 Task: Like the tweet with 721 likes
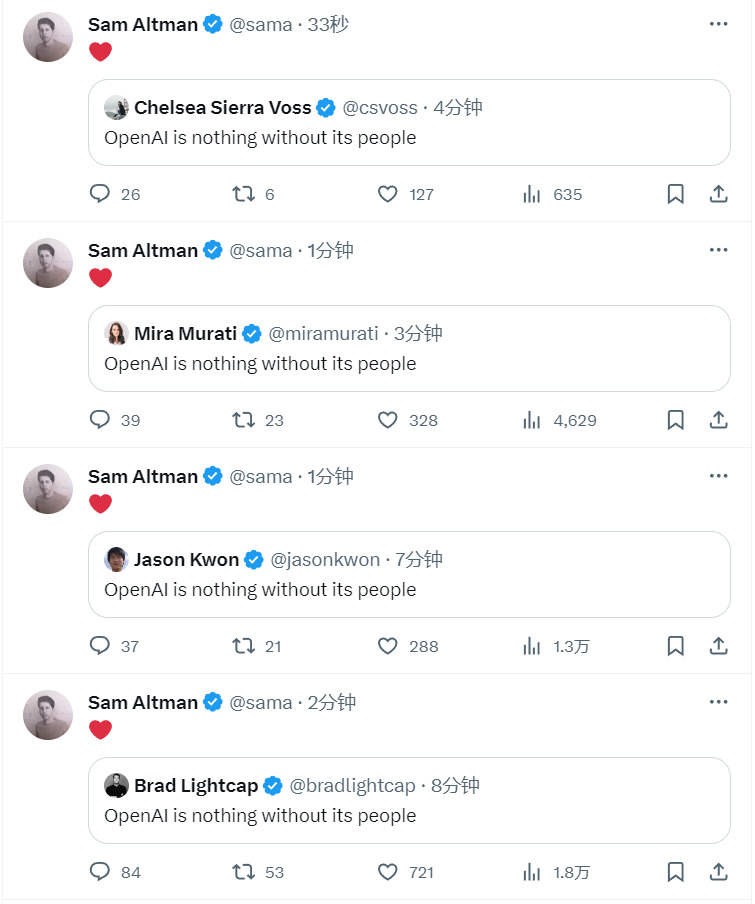(388, 872)
